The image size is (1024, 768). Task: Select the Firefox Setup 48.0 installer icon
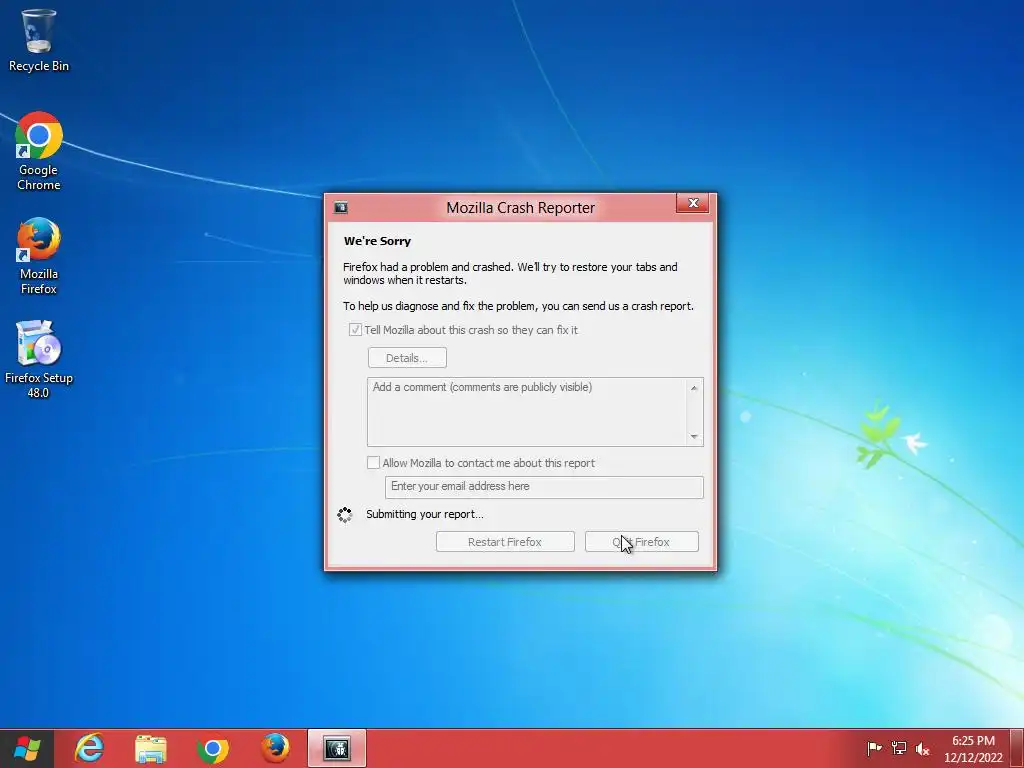click(39, 359)
